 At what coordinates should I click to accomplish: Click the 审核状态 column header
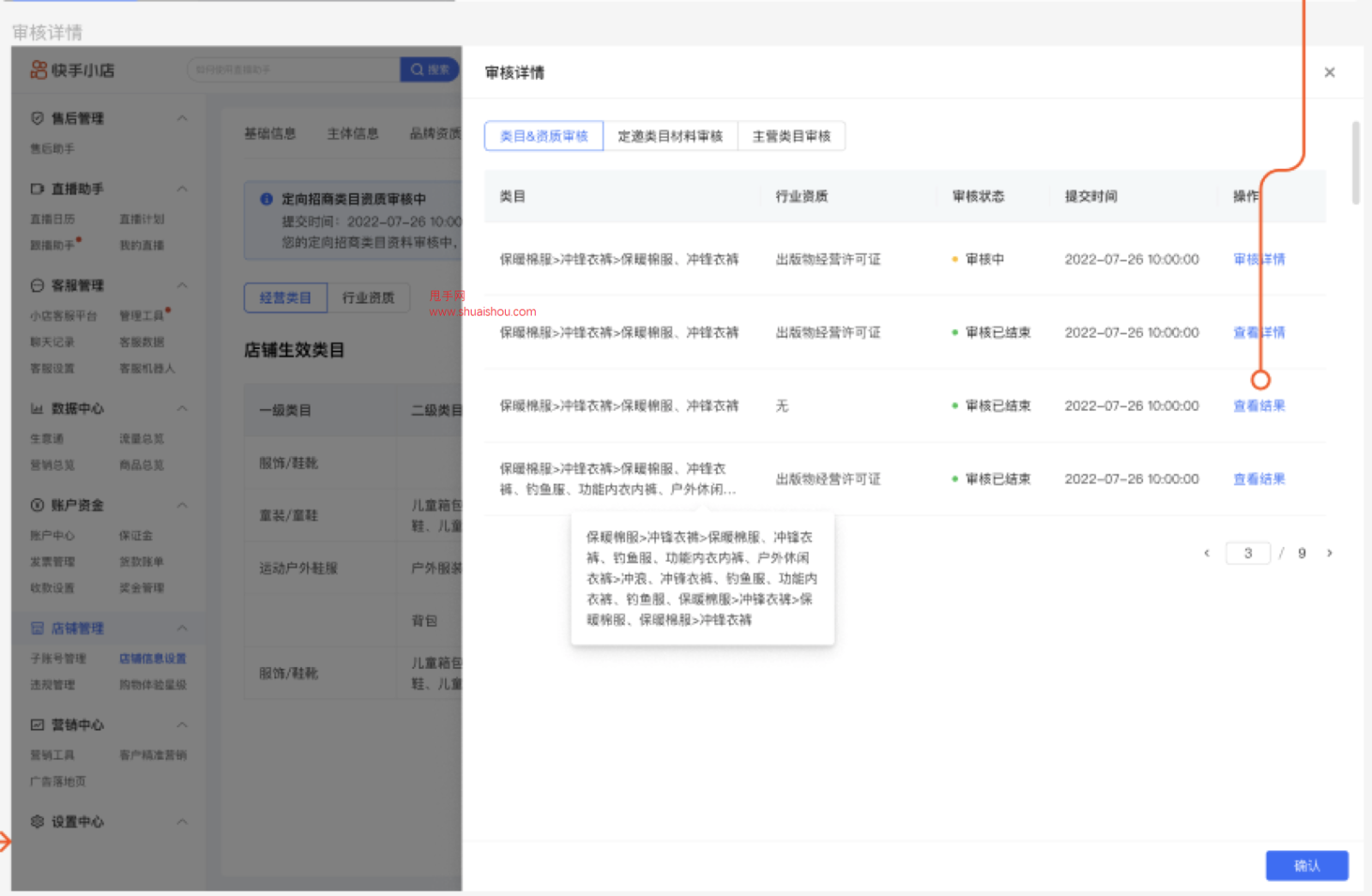pyautogui.click(x=978, y=196)
